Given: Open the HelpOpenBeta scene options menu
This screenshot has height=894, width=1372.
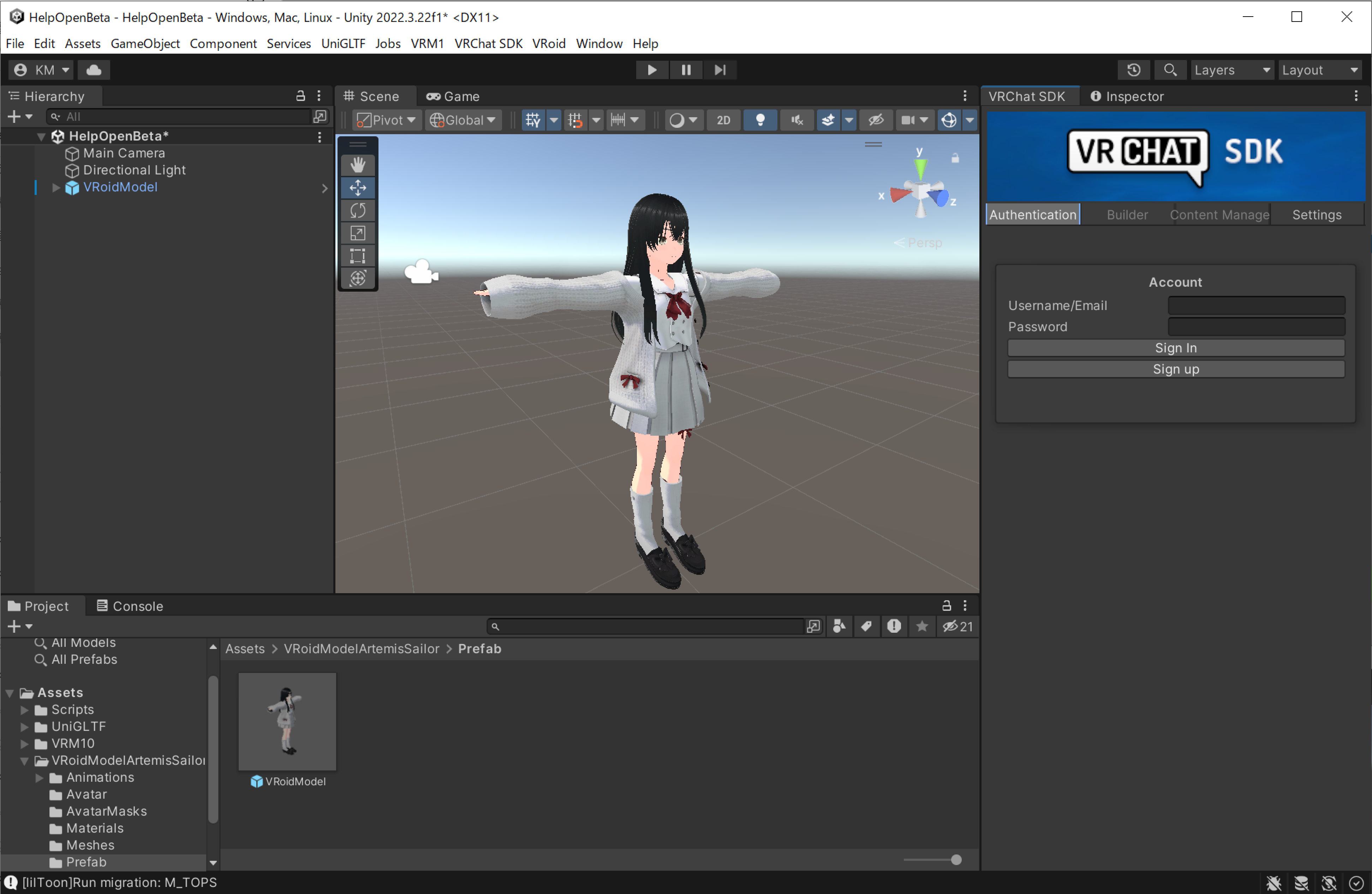Looking at the screenshot, I should tap(320, 137).
